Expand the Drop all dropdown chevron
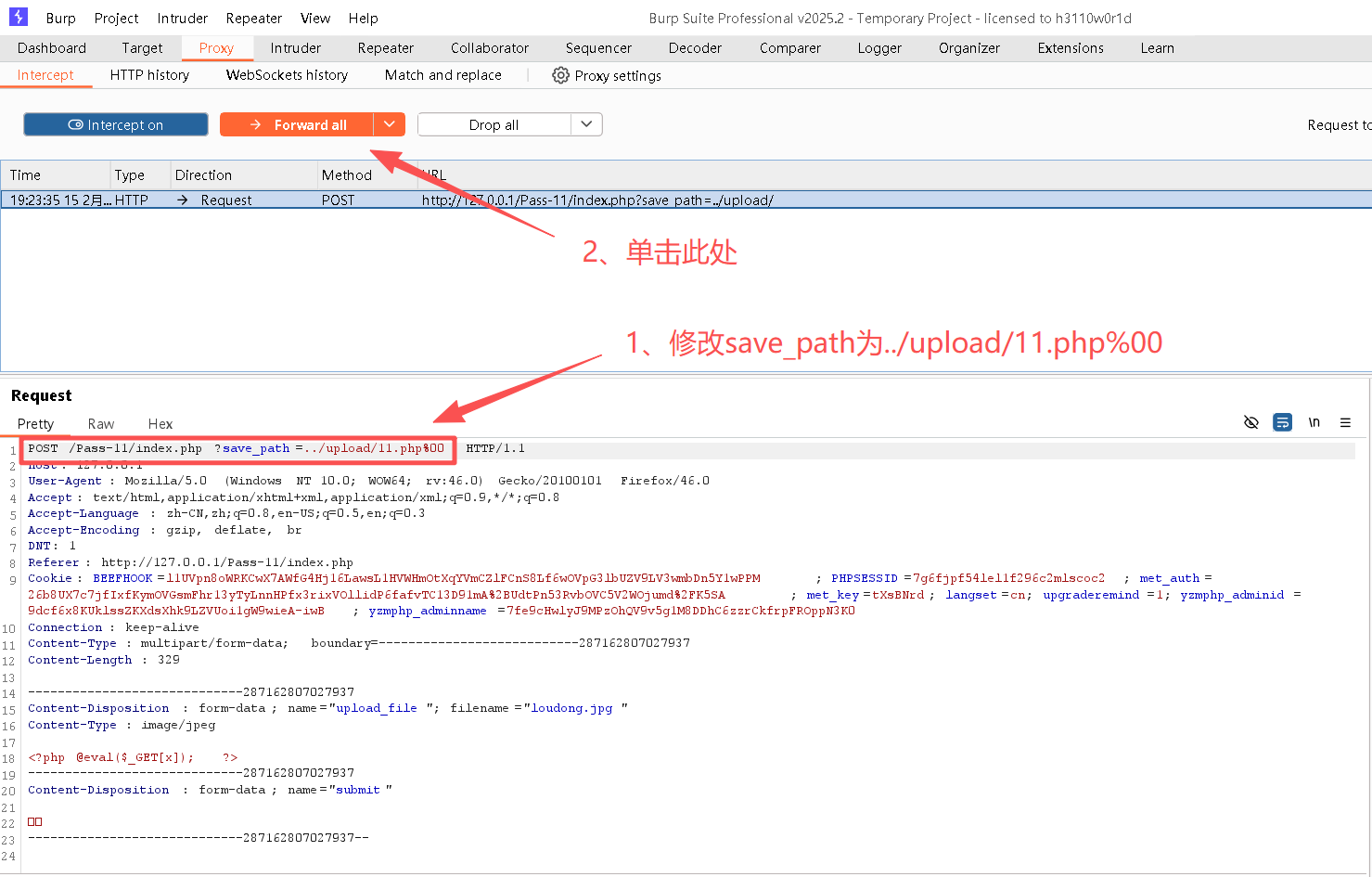1372x877 pixels. point(586,124)
